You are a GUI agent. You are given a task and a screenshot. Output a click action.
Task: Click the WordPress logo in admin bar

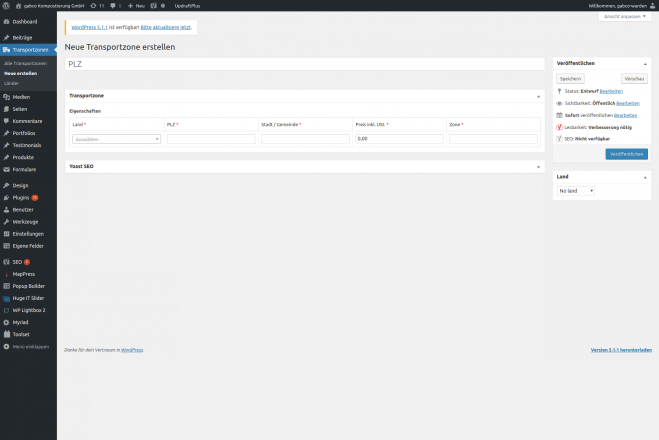[x=5, y=5]
